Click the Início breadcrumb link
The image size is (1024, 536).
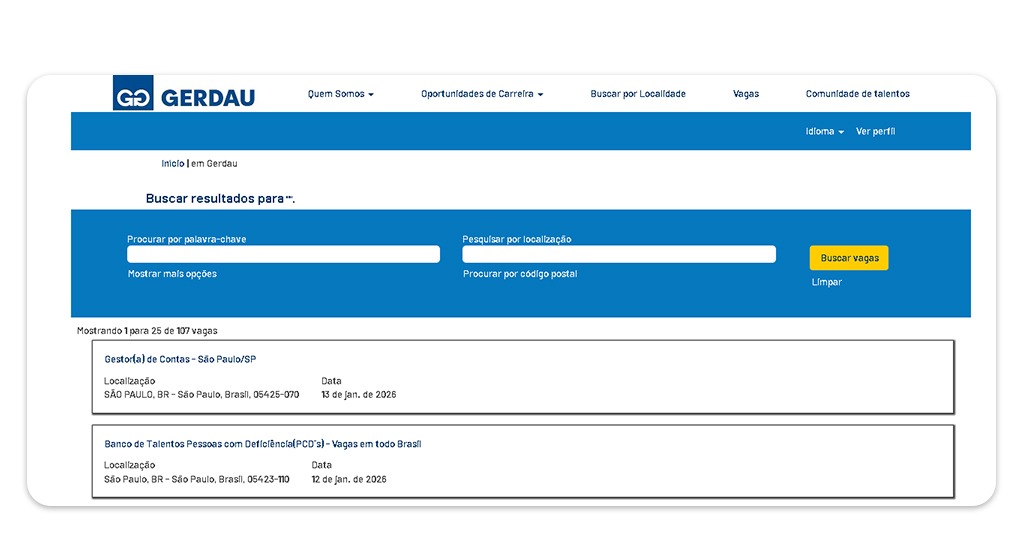coord(173,163)
